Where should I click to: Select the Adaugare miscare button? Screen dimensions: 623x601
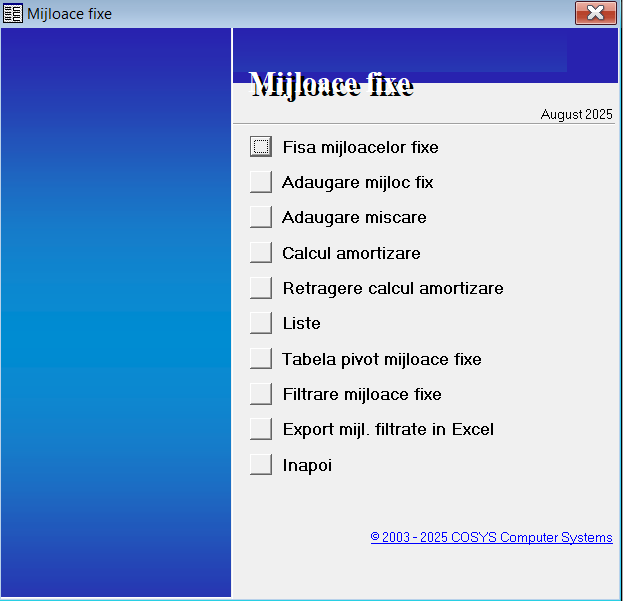tap(261, 217)
